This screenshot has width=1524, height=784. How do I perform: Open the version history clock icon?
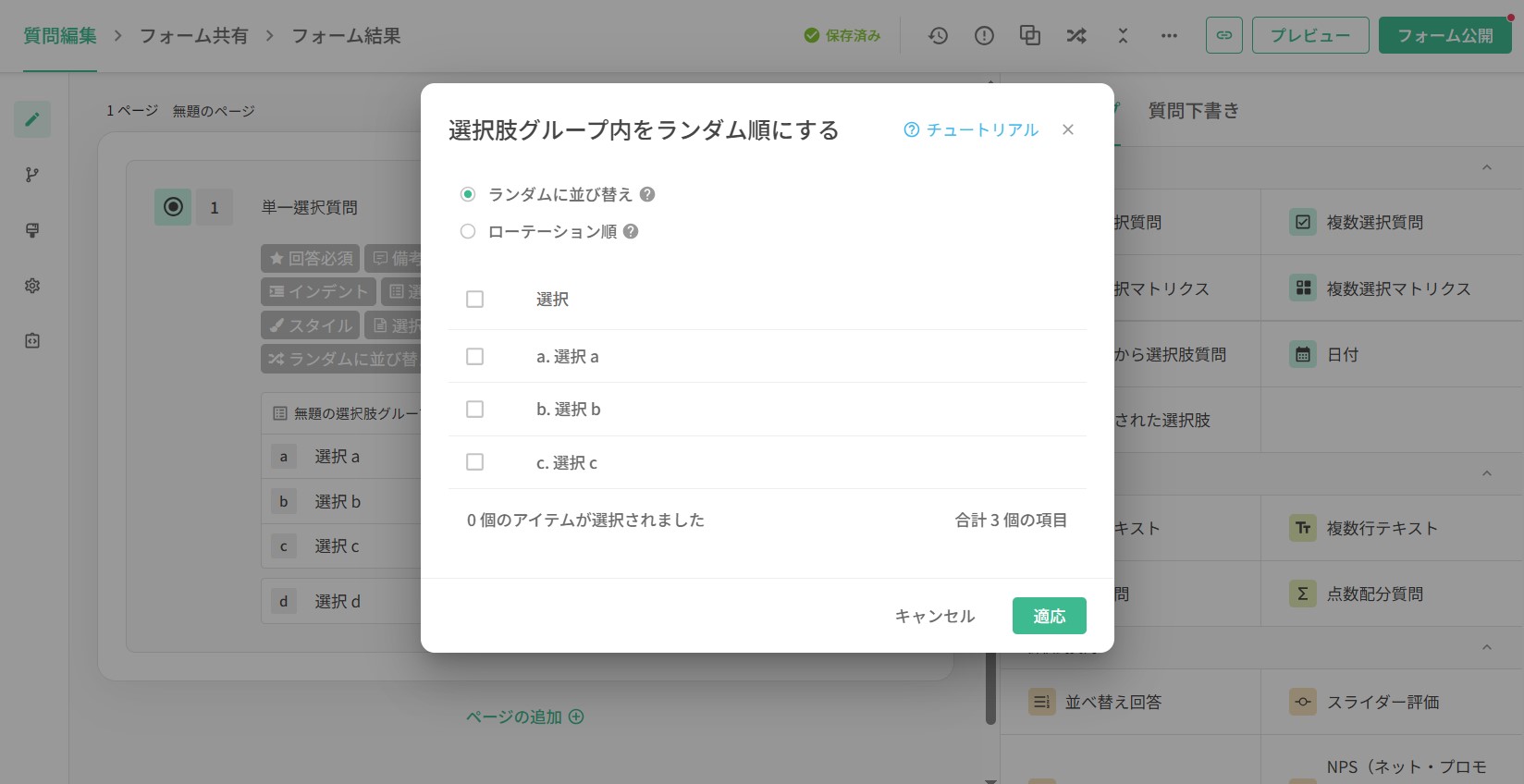(938, 36)
